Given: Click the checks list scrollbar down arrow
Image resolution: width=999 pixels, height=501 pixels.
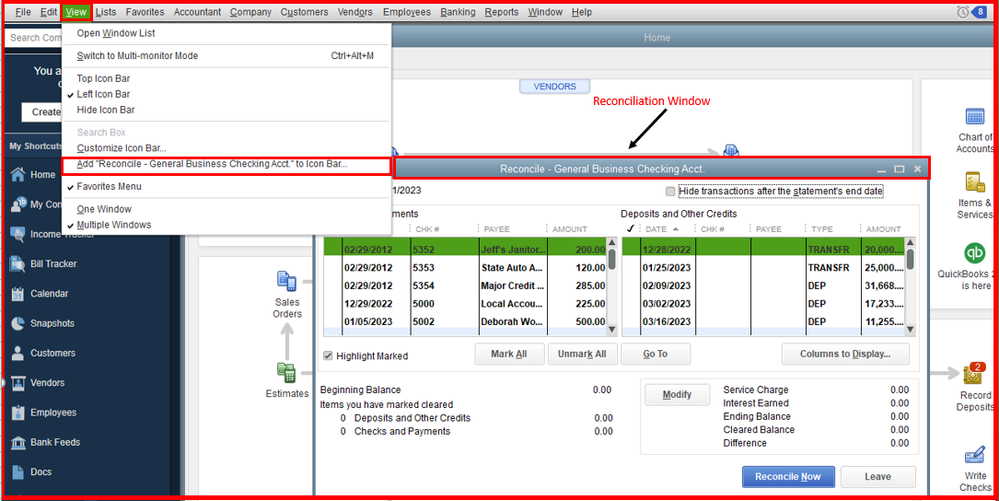Looking at the screenshot, I should tap(612, 330).
